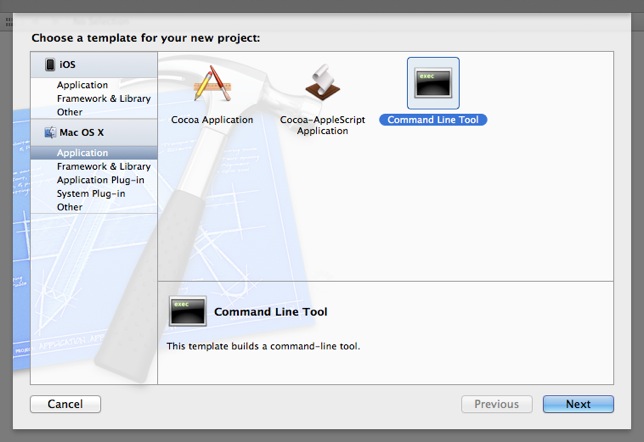Click the exec icon in description pane

pyautogui.click(x=188, y=311)
